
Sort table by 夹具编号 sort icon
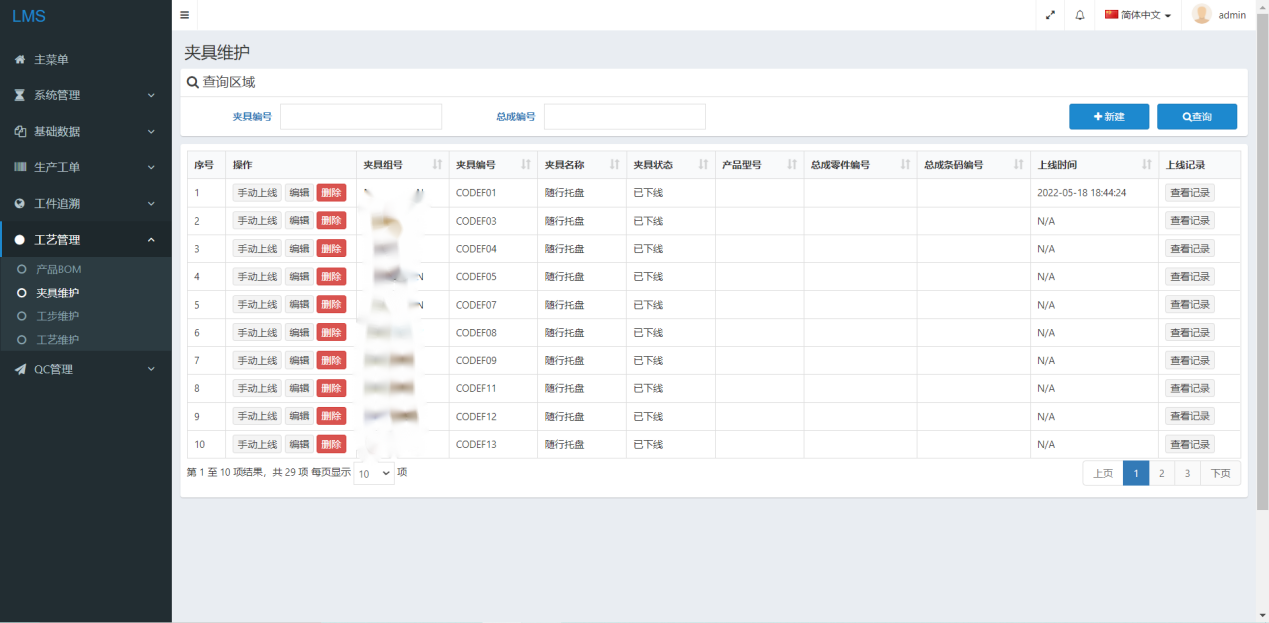[x=526, y=165]
